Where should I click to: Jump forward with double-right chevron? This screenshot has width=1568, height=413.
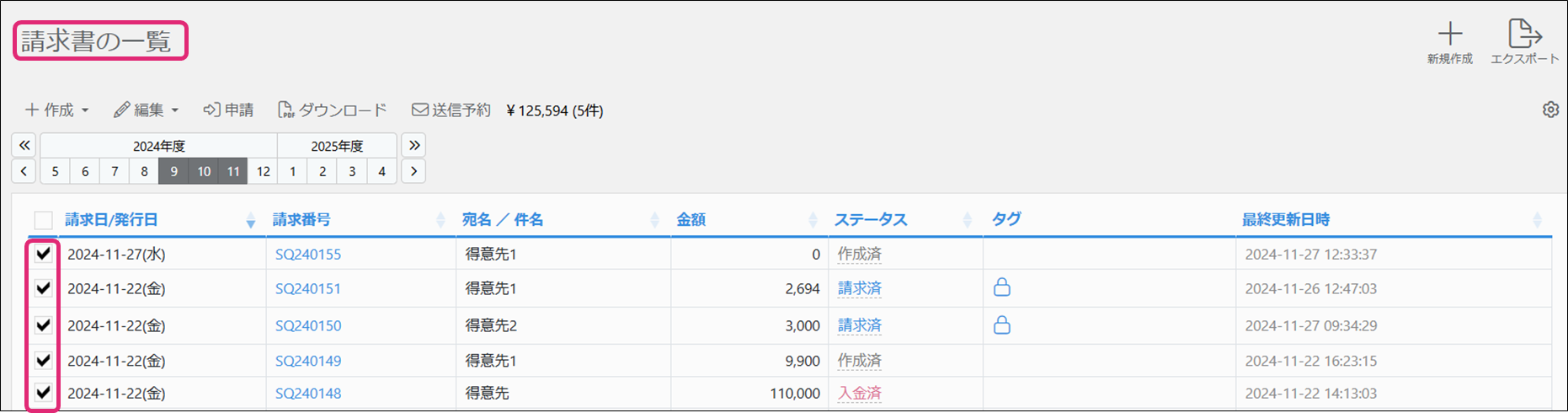[413, 145]
